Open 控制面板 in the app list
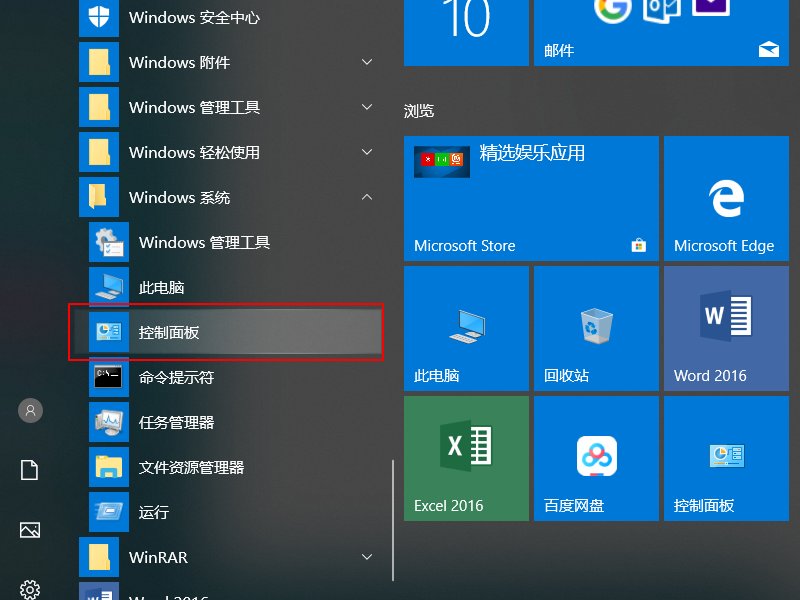This screenshot has height=600, width=800. [x=225, y=332]
